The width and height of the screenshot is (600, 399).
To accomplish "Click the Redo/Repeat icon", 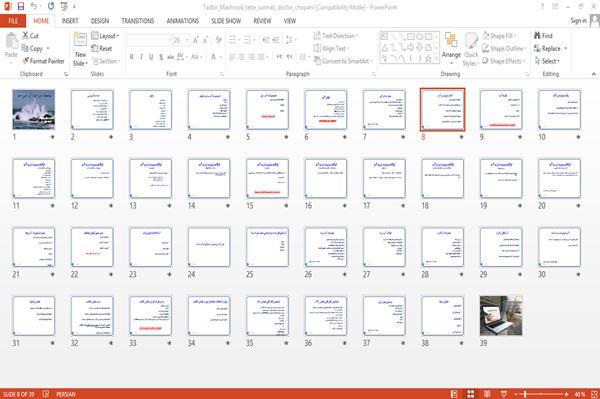I will [x=51, y=6].
